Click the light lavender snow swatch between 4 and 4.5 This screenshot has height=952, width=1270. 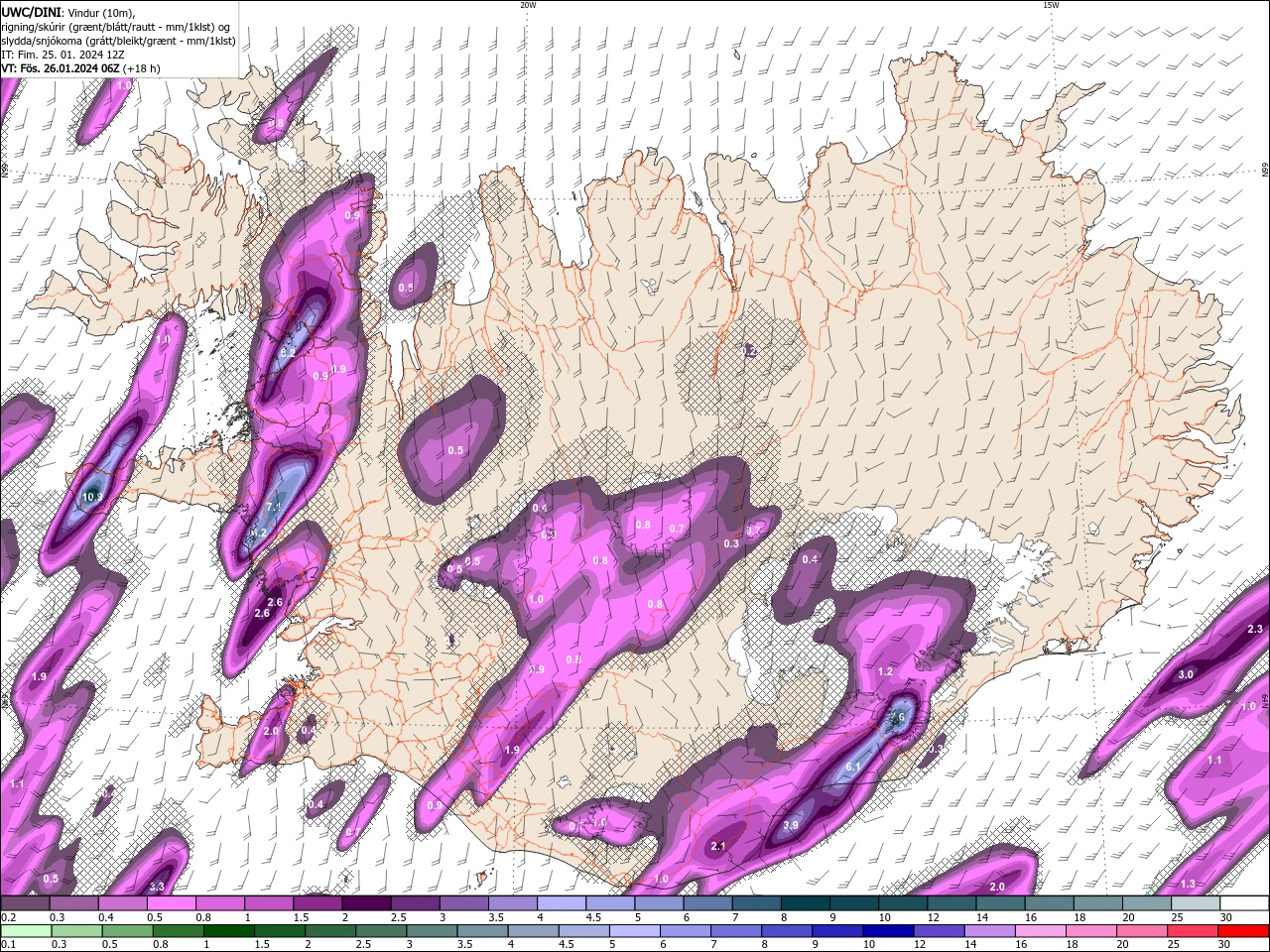[562, 903]
